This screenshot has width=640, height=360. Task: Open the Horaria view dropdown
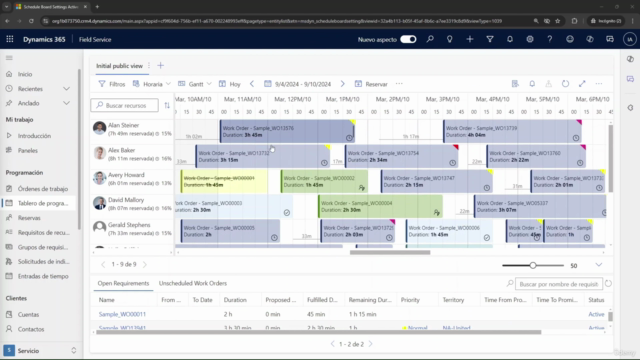(151, 84)
